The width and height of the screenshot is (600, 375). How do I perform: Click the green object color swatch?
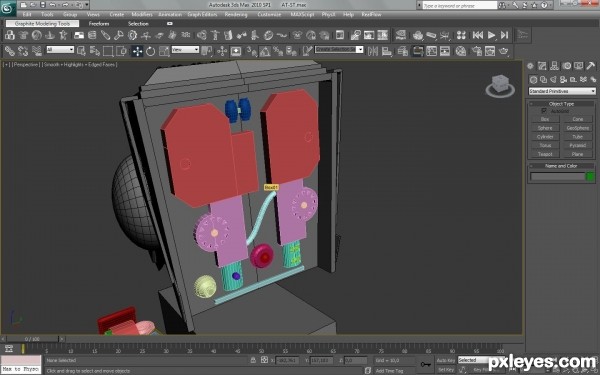coord(590,176)
